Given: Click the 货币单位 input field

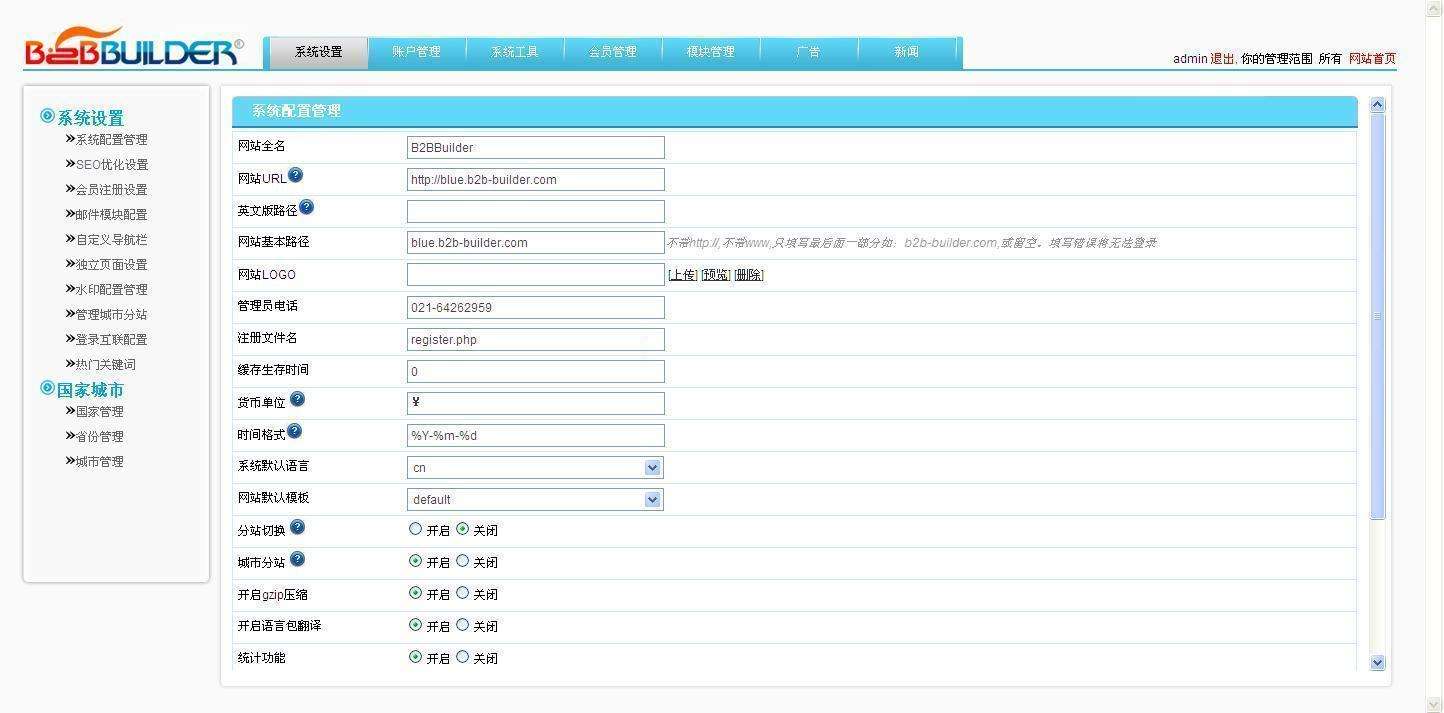Looking at the screenshot, I should (535, 403).
